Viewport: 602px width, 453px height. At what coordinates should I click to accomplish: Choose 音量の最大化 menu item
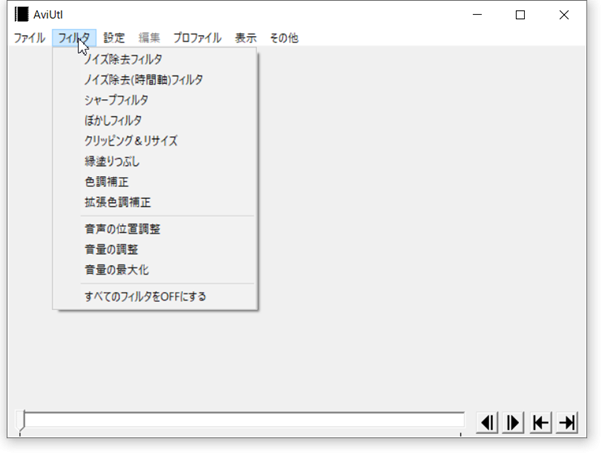155,269
